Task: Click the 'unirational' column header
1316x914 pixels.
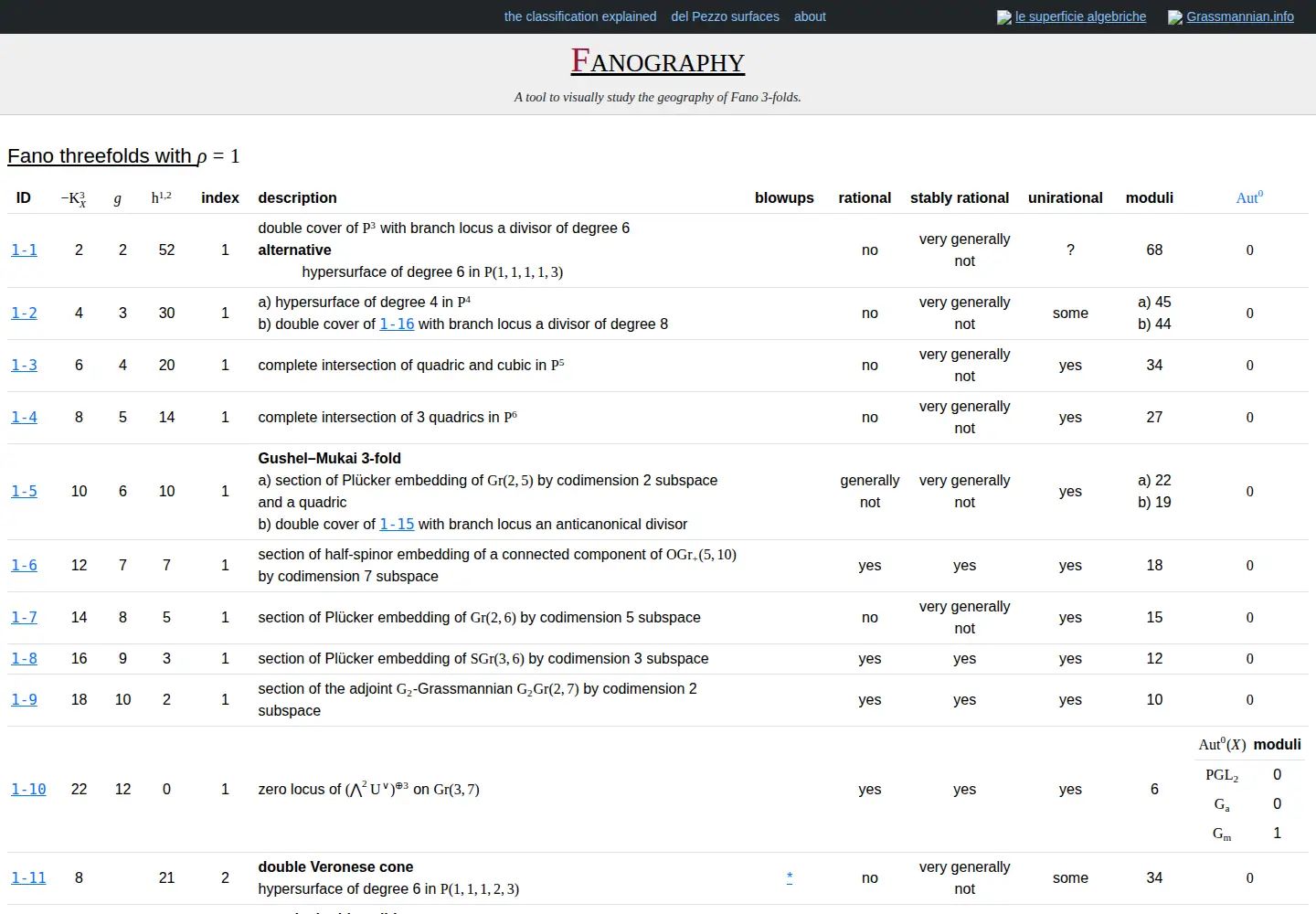Action: 1066,197
